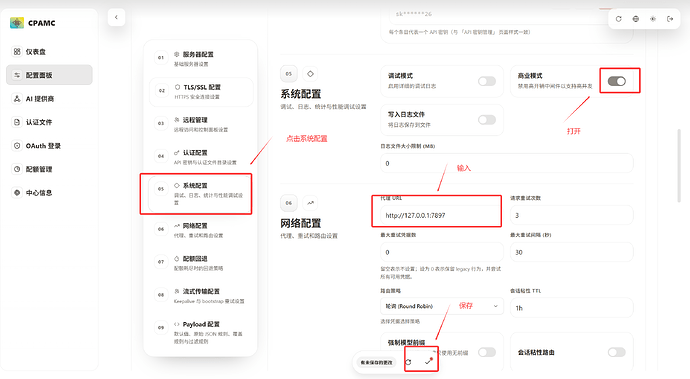Click the 系统配置 section heading
This screenshot has height=379, width=690.
coord(301,94)
